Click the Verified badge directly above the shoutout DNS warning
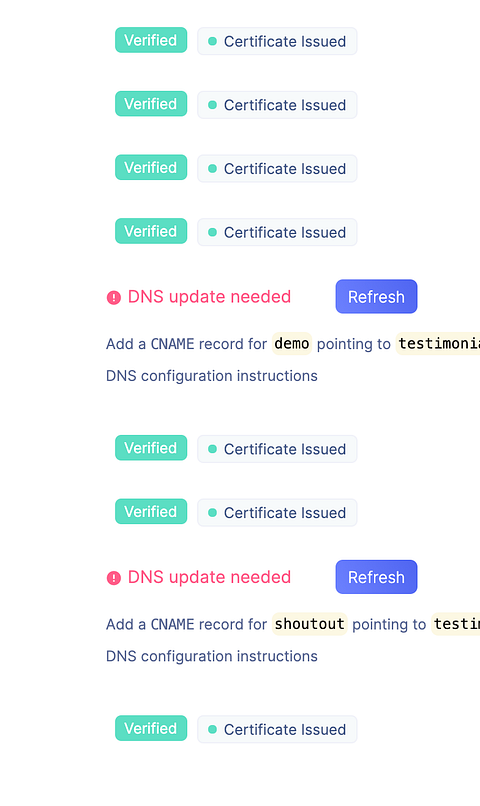The height and width of the screenshot is (806, 480). (151, 512)
